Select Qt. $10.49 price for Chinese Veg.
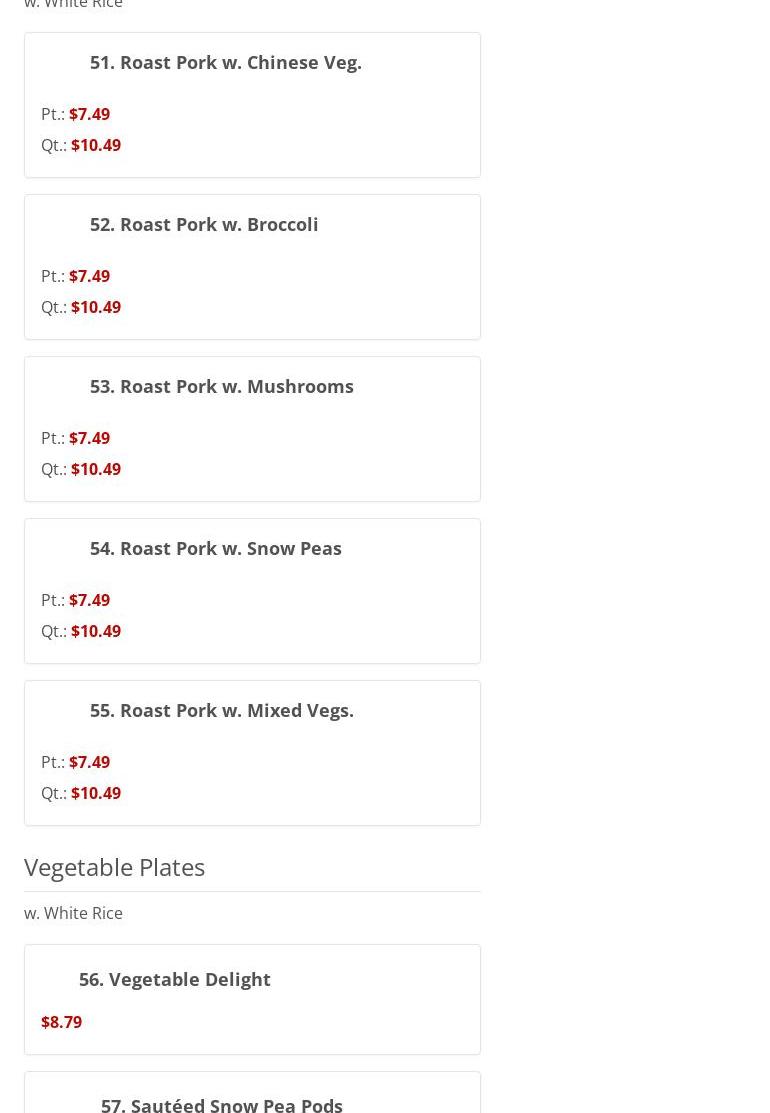The height and width of the screenshot is (1113, 770). pyautogui.click(x=81, y=146)
